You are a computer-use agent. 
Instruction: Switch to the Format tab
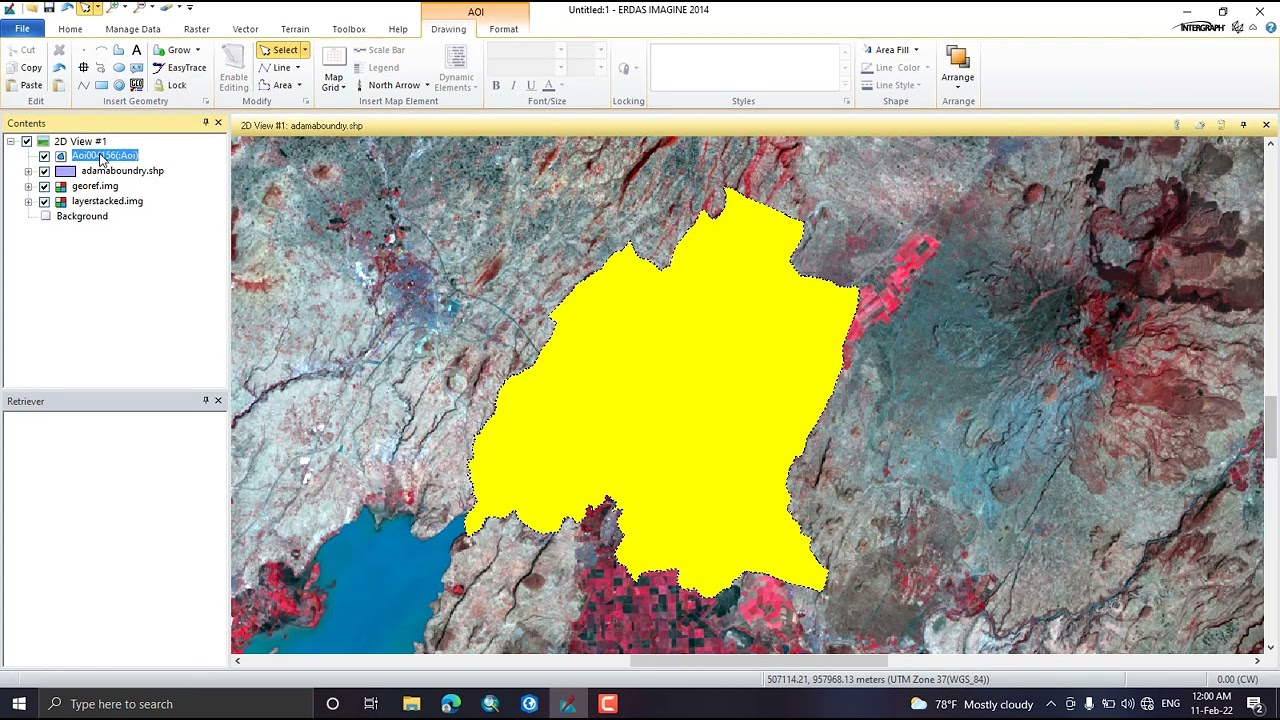click(504, 29)
